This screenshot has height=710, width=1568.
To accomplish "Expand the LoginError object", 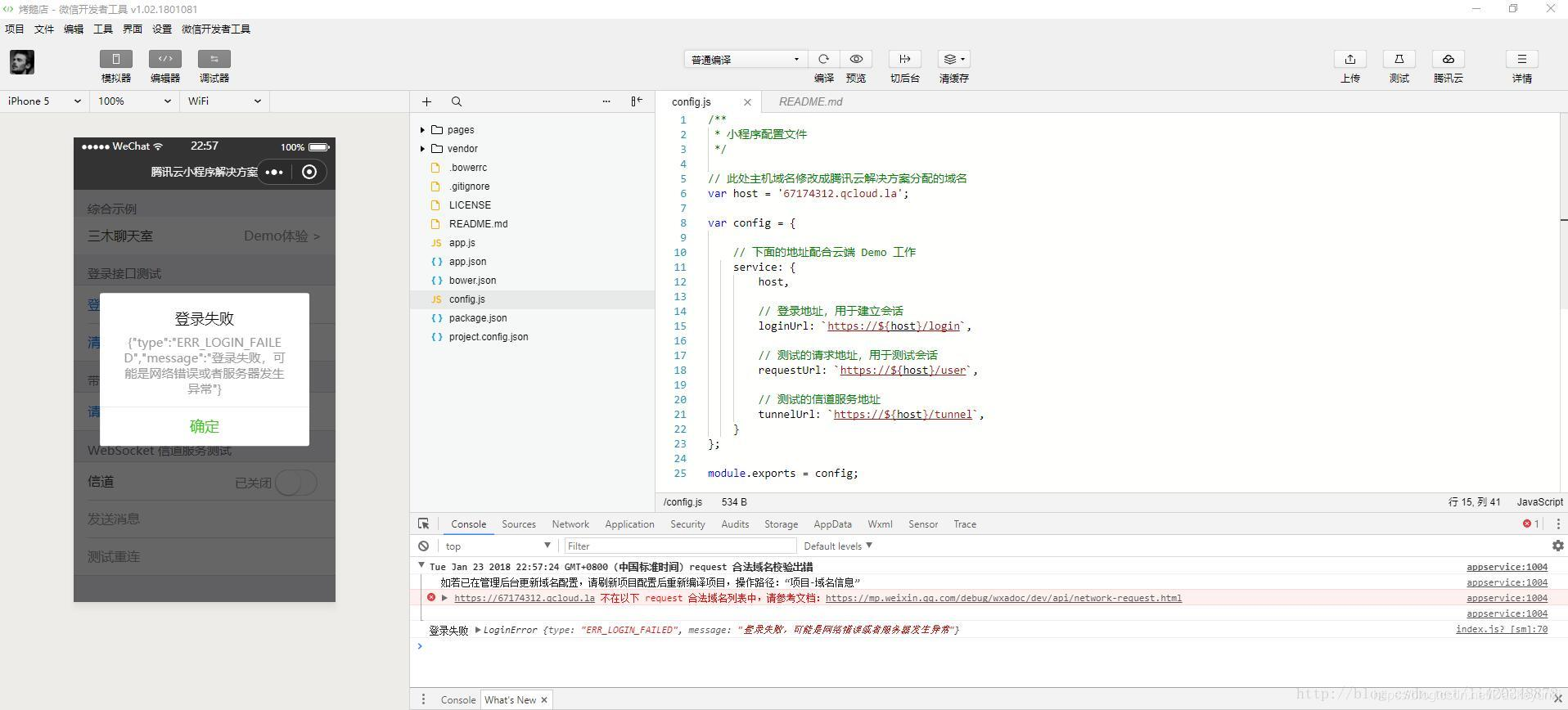I will coord(478,630).
